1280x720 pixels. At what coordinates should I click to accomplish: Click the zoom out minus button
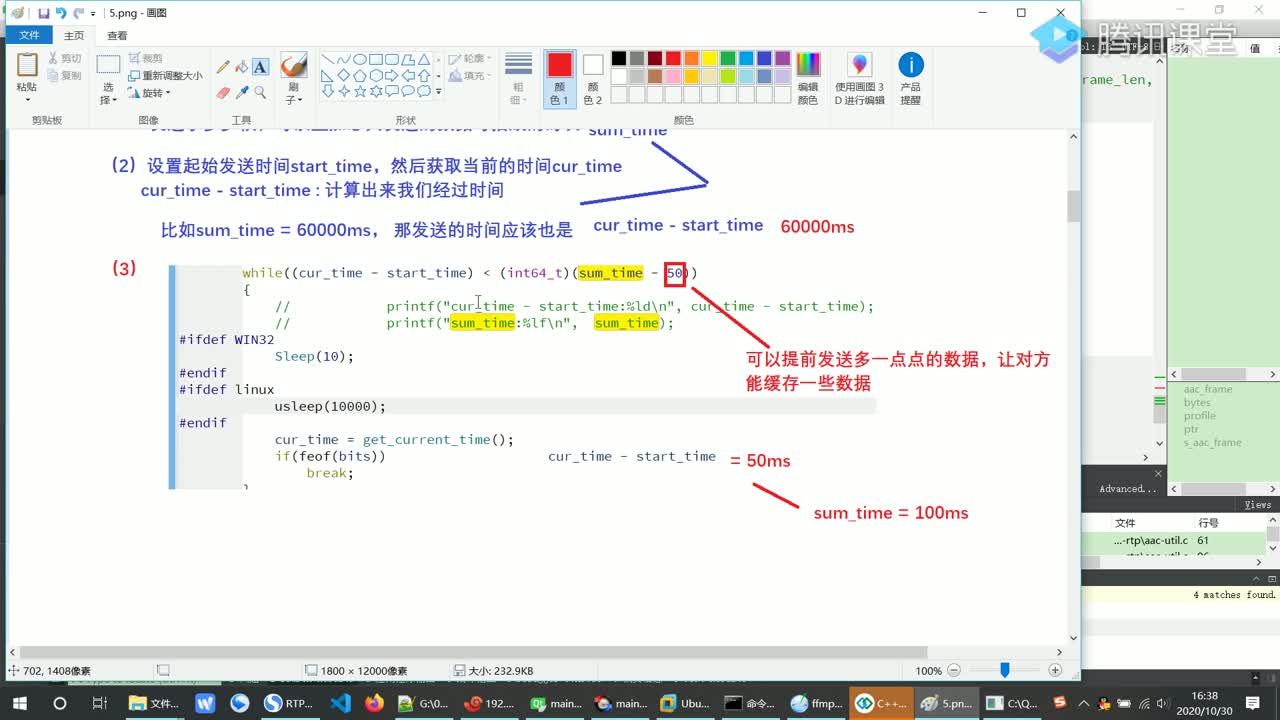coord(954,670)
